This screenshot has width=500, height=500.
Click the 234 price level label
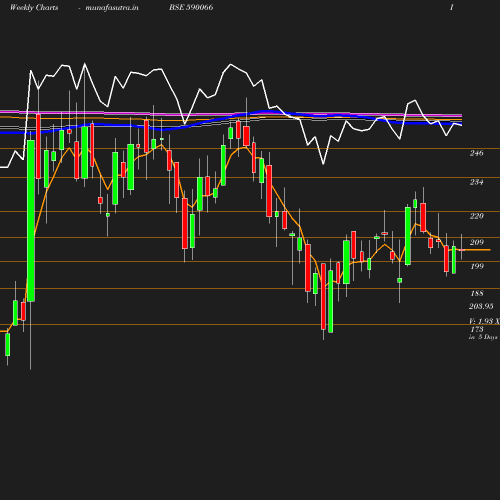(476, 182)
